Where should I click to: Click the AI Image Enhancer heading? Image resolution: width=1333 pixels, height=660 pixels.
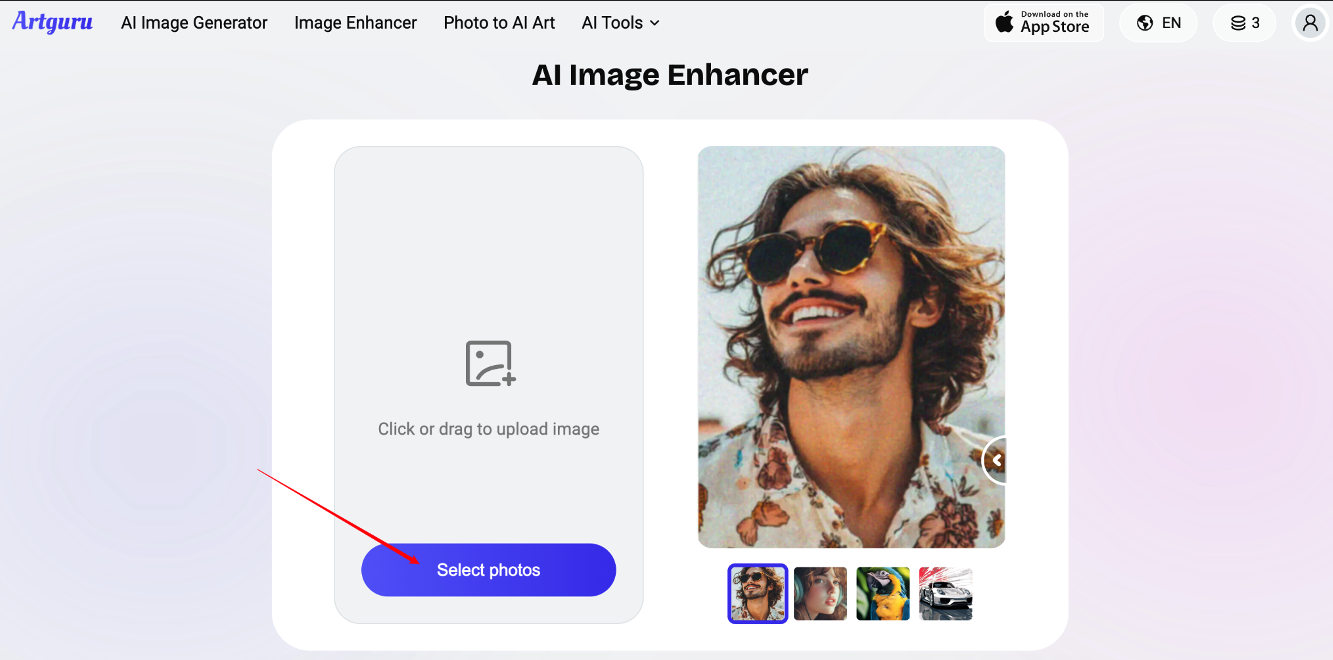click(670, 75)
